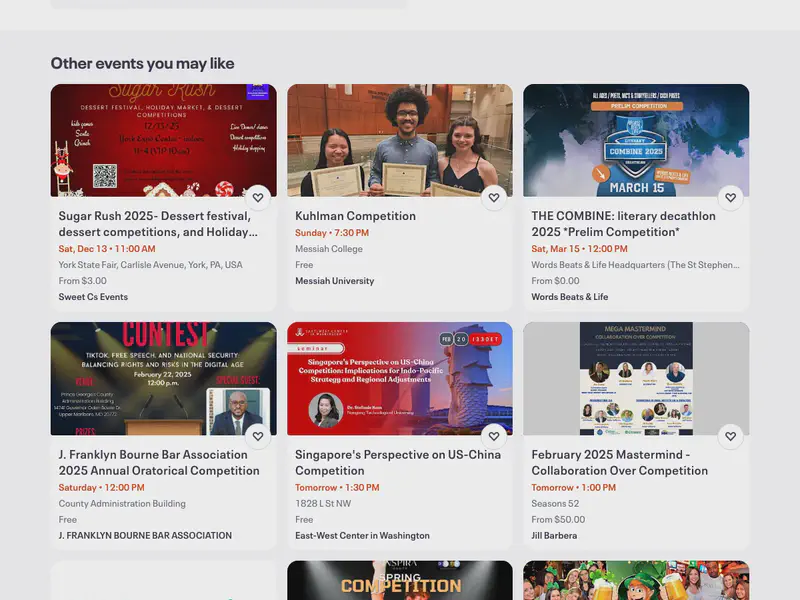Viewport: 800px width, 600px height.
Task: Favorite THE COMBINE literary decathlon event
Action: pos(731,197)
